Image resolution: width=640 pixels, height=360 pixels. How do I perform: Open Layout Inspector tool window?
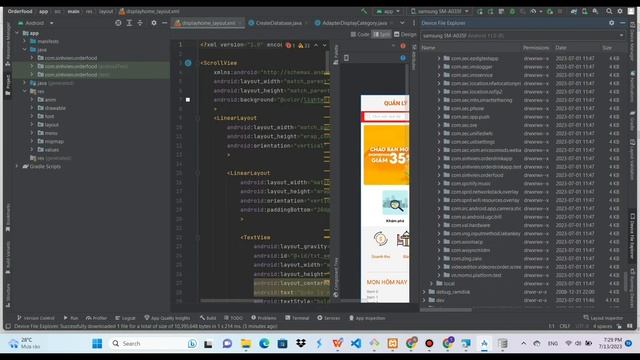(603, 318)
